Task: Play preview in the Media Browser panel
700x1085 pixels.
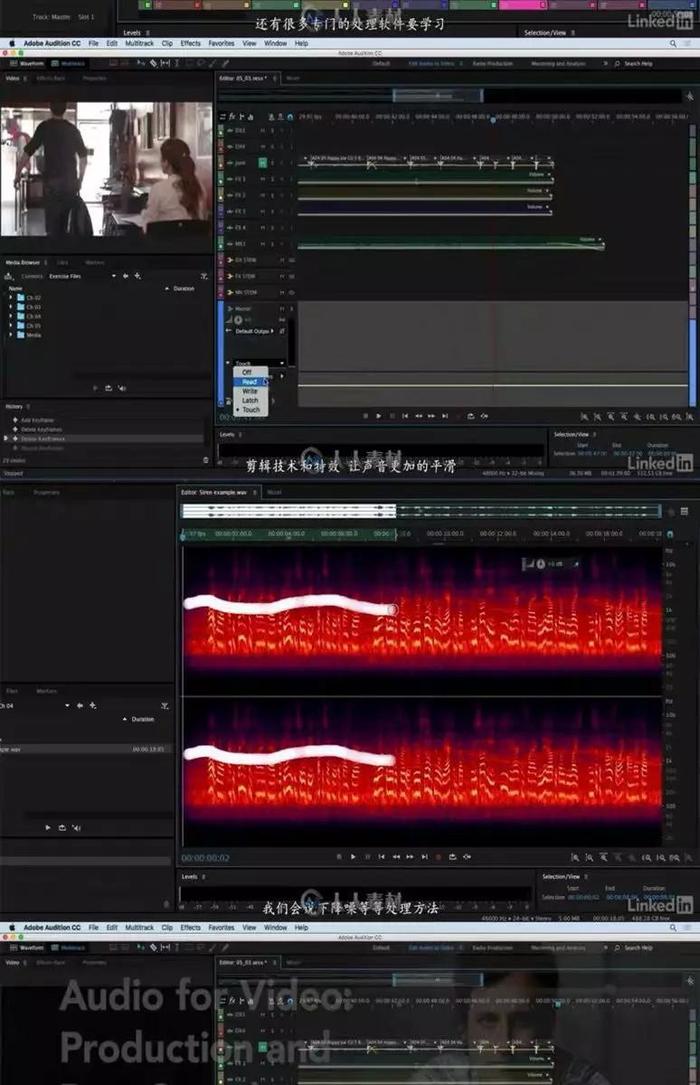Action: click(x=95, y=388)
